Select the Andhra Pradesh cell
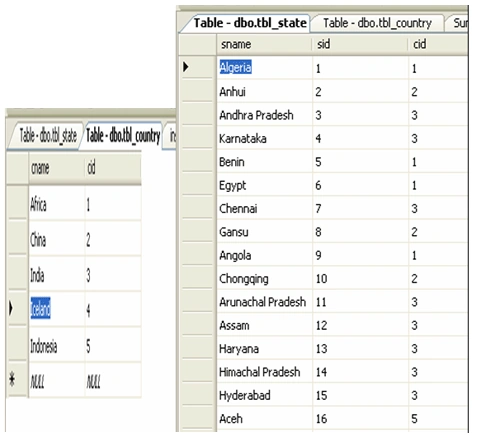The height and width of the screenshot is (441, 500). tap(264, 115)
